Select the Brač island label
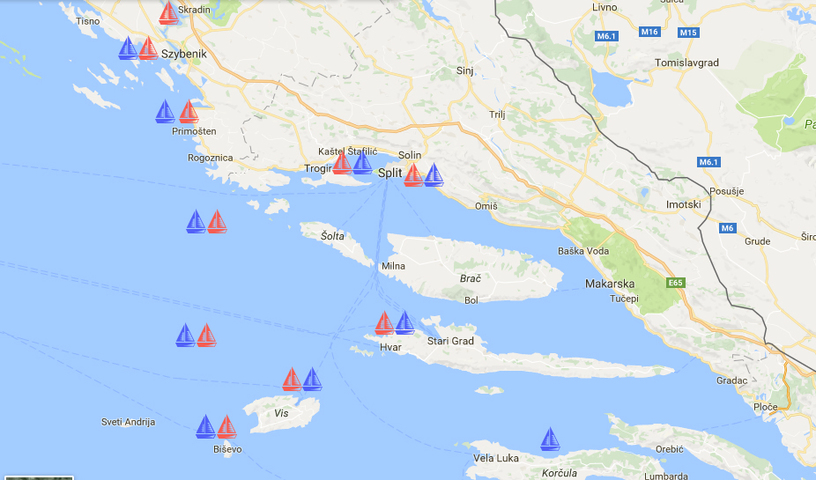This screenshot has height=480, width=816. tap(470, 279)
